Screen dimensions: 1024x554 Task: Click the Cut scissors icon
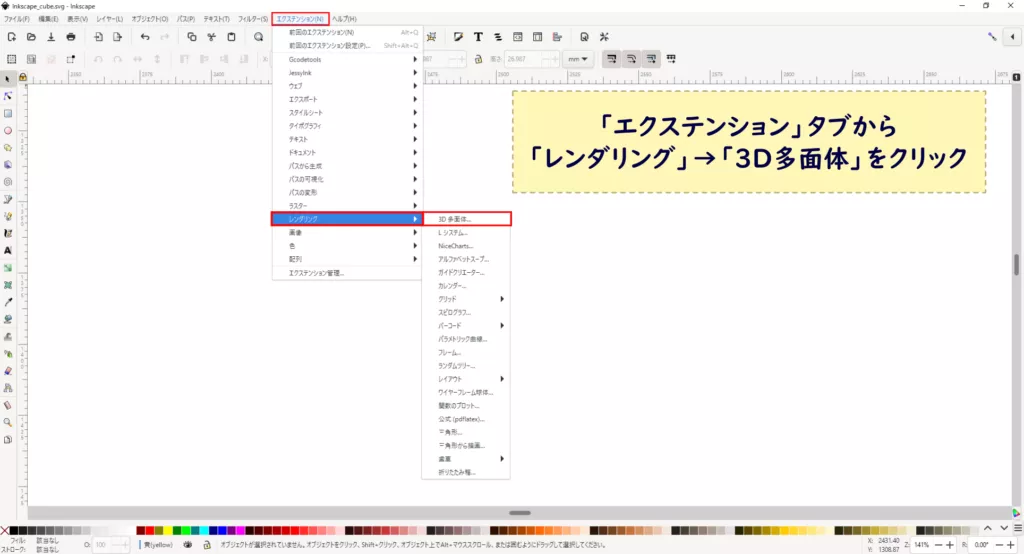tap(212, 37)
